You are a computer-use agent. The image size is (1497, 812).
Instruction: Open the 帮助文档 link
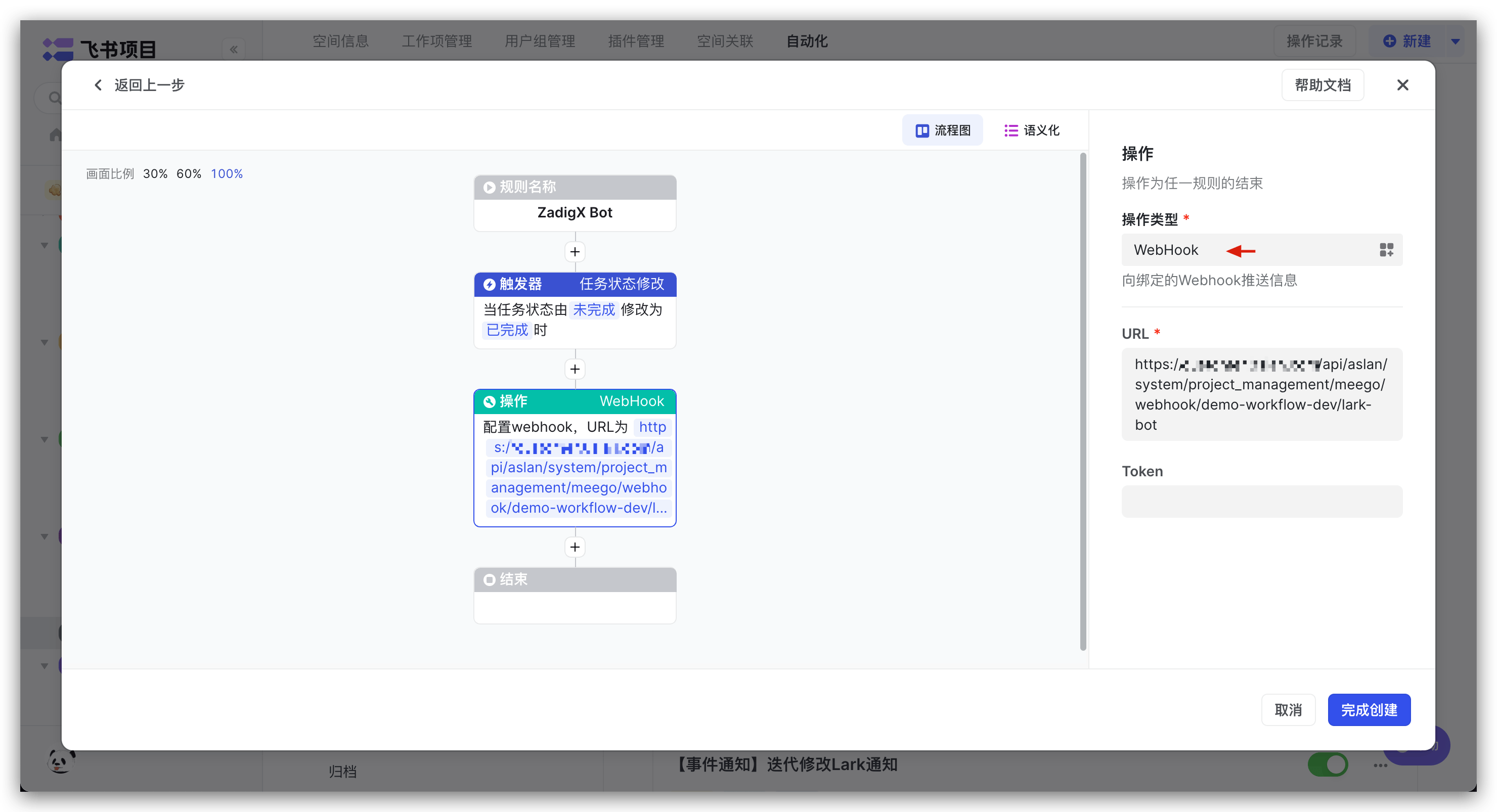[1322, 85]
